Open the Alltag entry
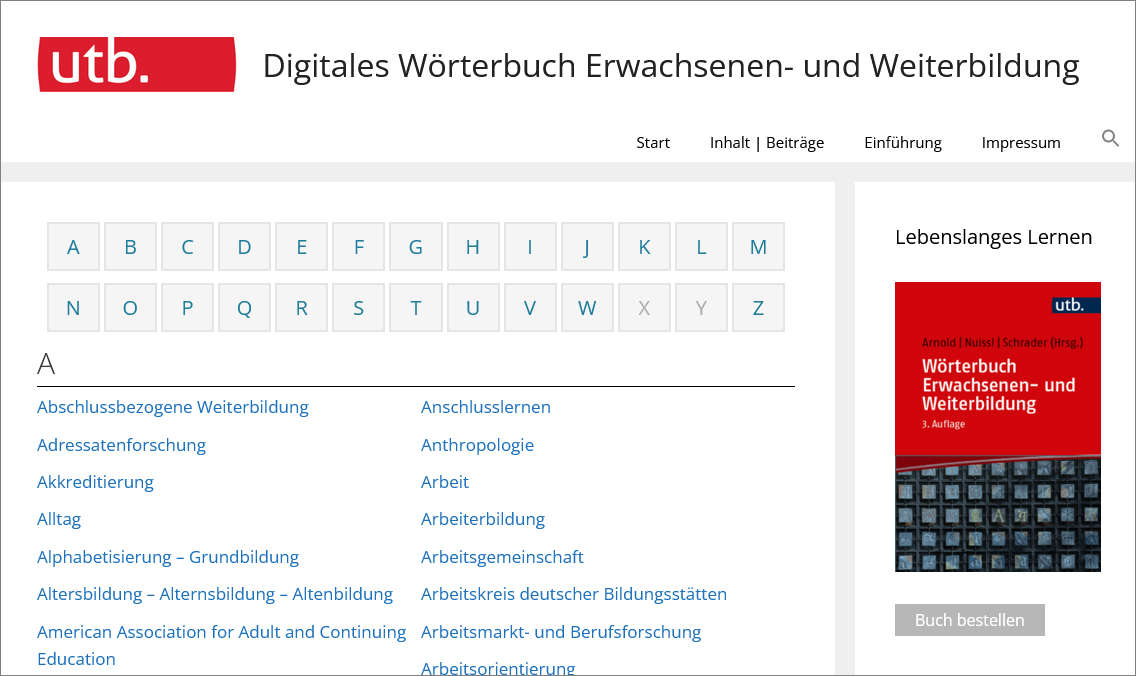 click(59, 519)
